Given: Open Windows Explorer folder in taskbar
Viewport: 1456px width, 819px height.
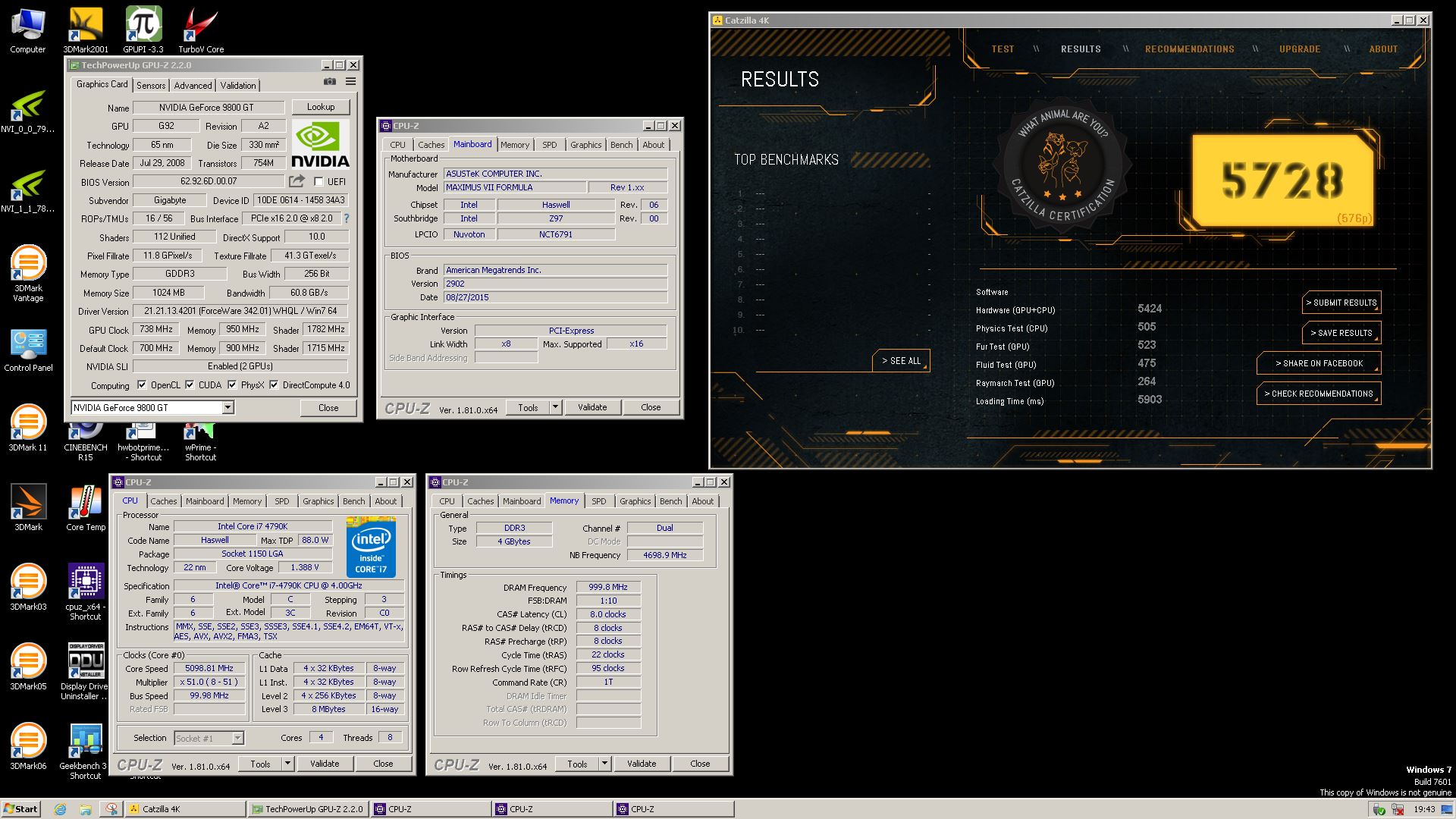Looking at the screenshot, I should (x=86, y=809).
